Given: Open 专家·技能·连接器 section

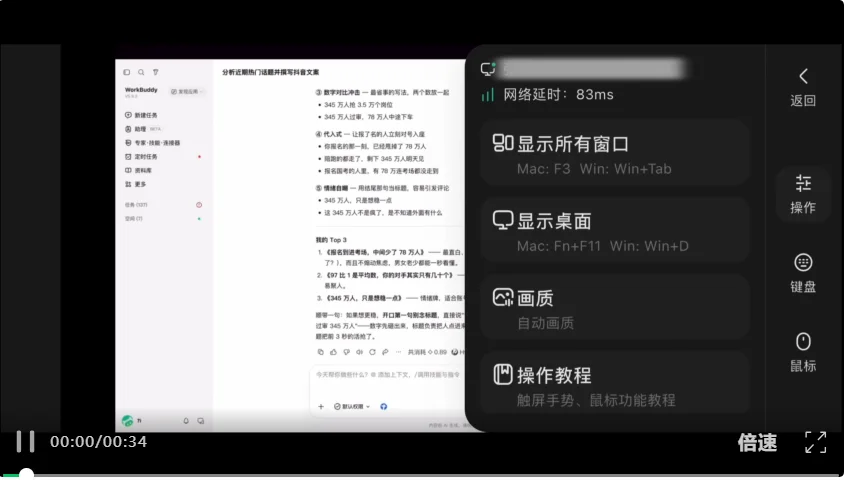Looking at the screenshot, I should pyautogui.click(x=152, y=143).
